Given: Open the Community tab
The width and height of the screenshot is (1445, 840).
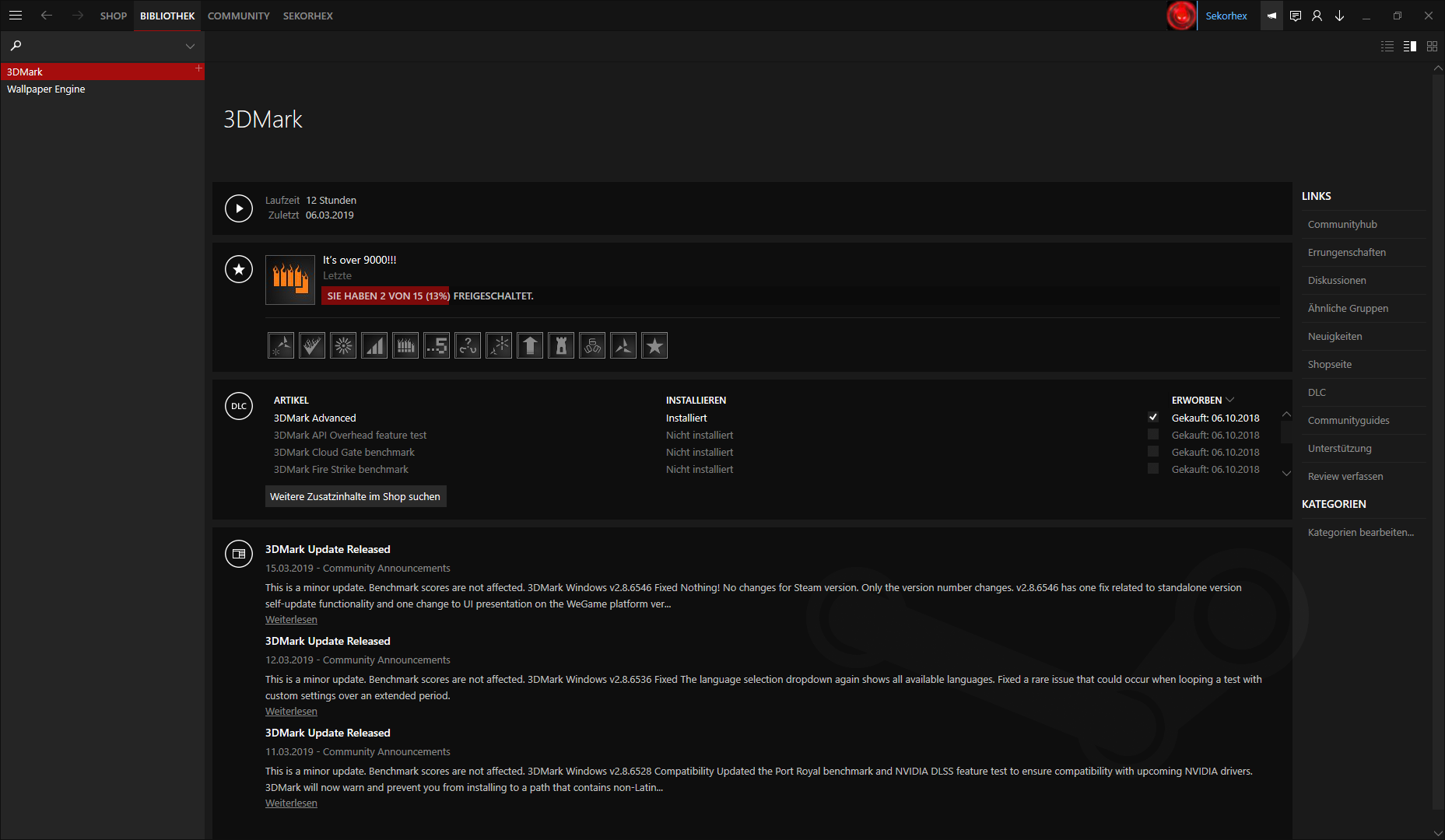Looking at the screenshot, I should (239, 16).
